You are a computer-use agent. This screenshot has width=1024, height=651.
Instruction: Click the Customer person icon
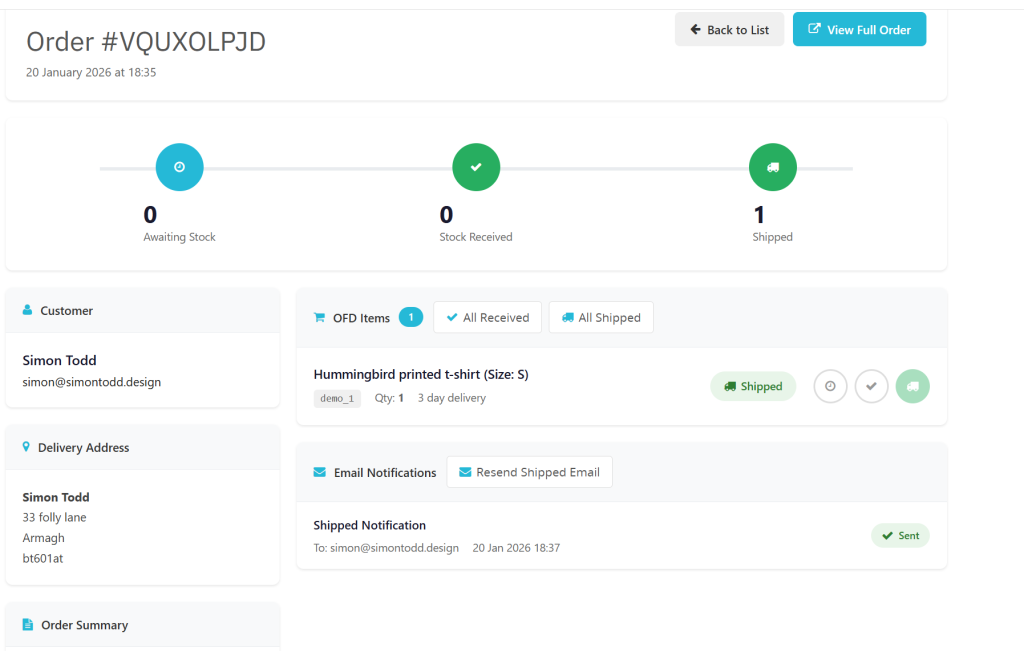pos(27,311)
